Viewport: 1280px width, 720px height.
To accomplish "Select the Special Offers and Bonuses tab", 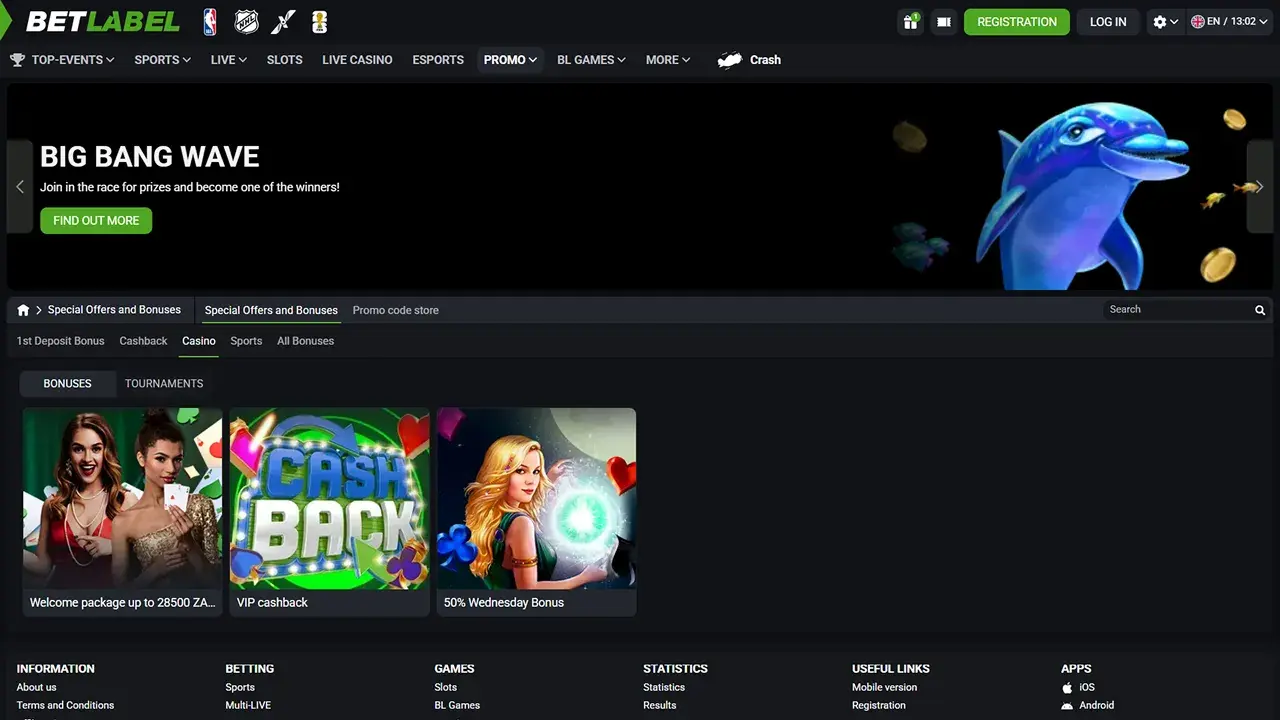I will (271, 310).
